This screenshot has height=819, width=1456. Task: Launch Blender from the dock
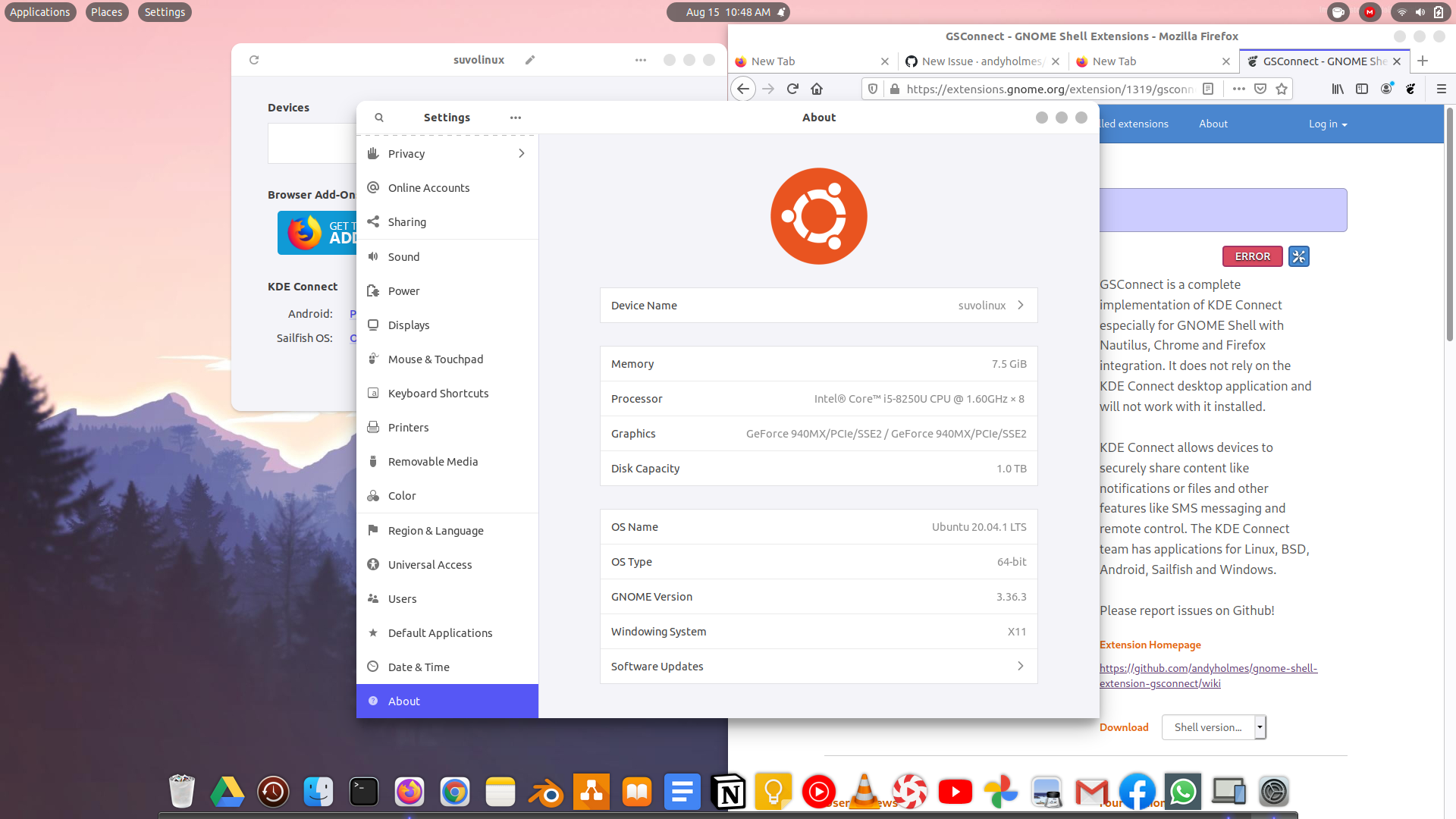546,792
